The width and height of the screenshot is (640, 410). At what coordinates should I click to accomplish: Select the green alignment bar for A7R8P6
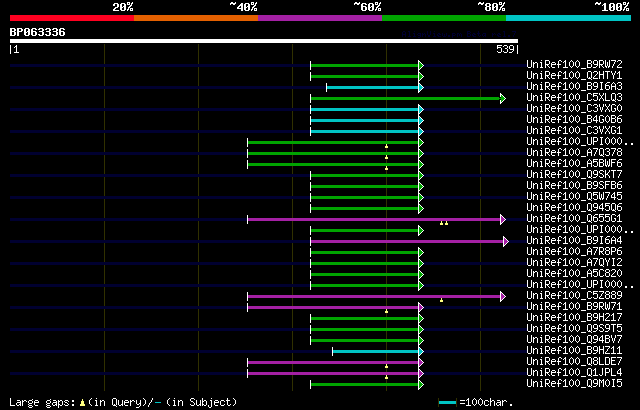coord(364,253)
